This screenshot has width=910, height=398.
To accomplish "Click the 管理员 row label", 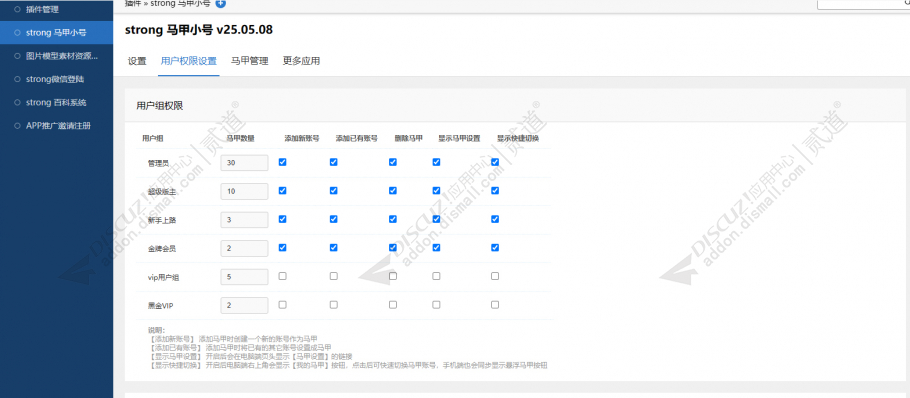I will pyautogui.click(x=158, y=164).
